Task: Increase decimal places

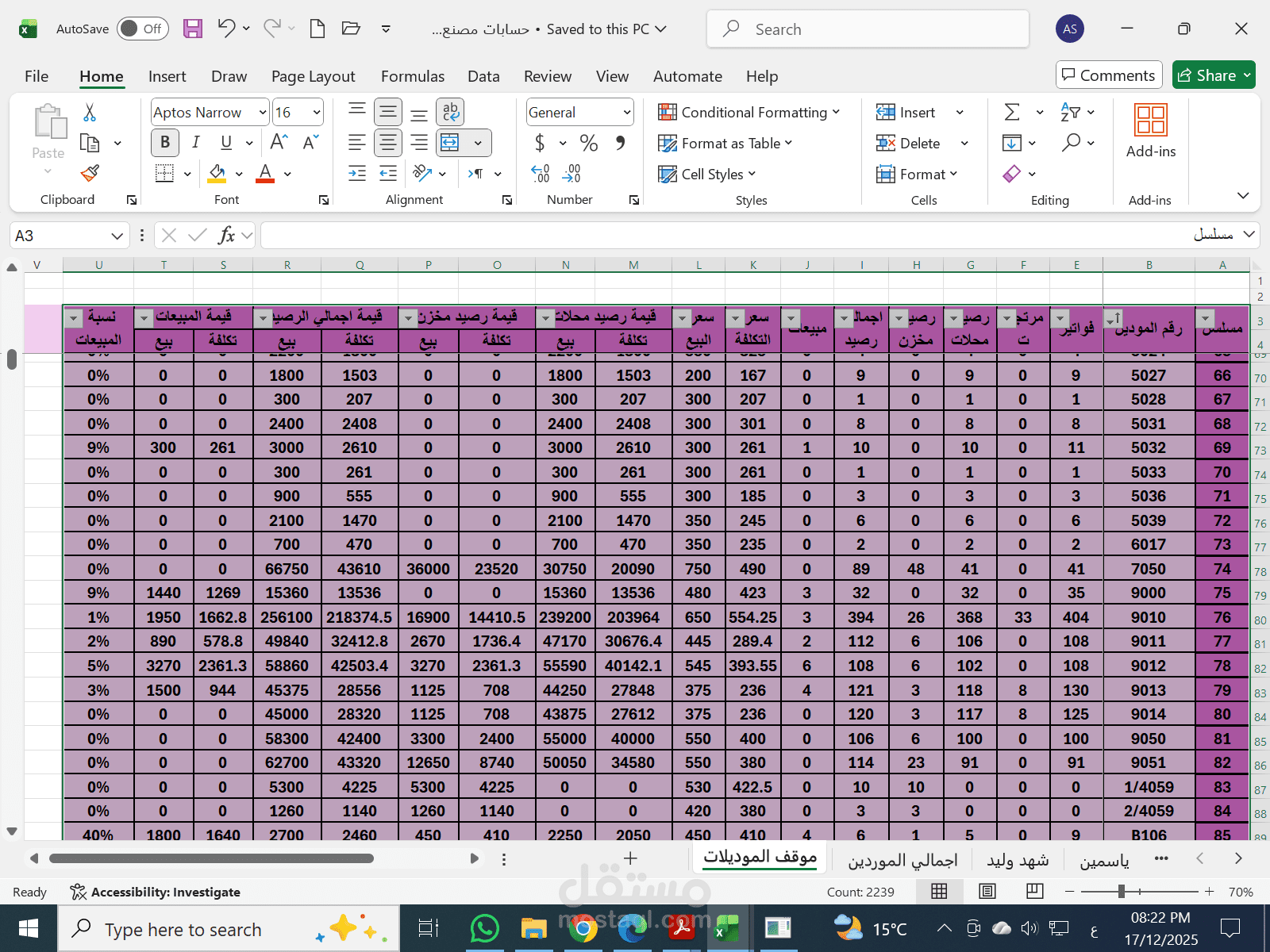Action: click(x=541, y=173)
